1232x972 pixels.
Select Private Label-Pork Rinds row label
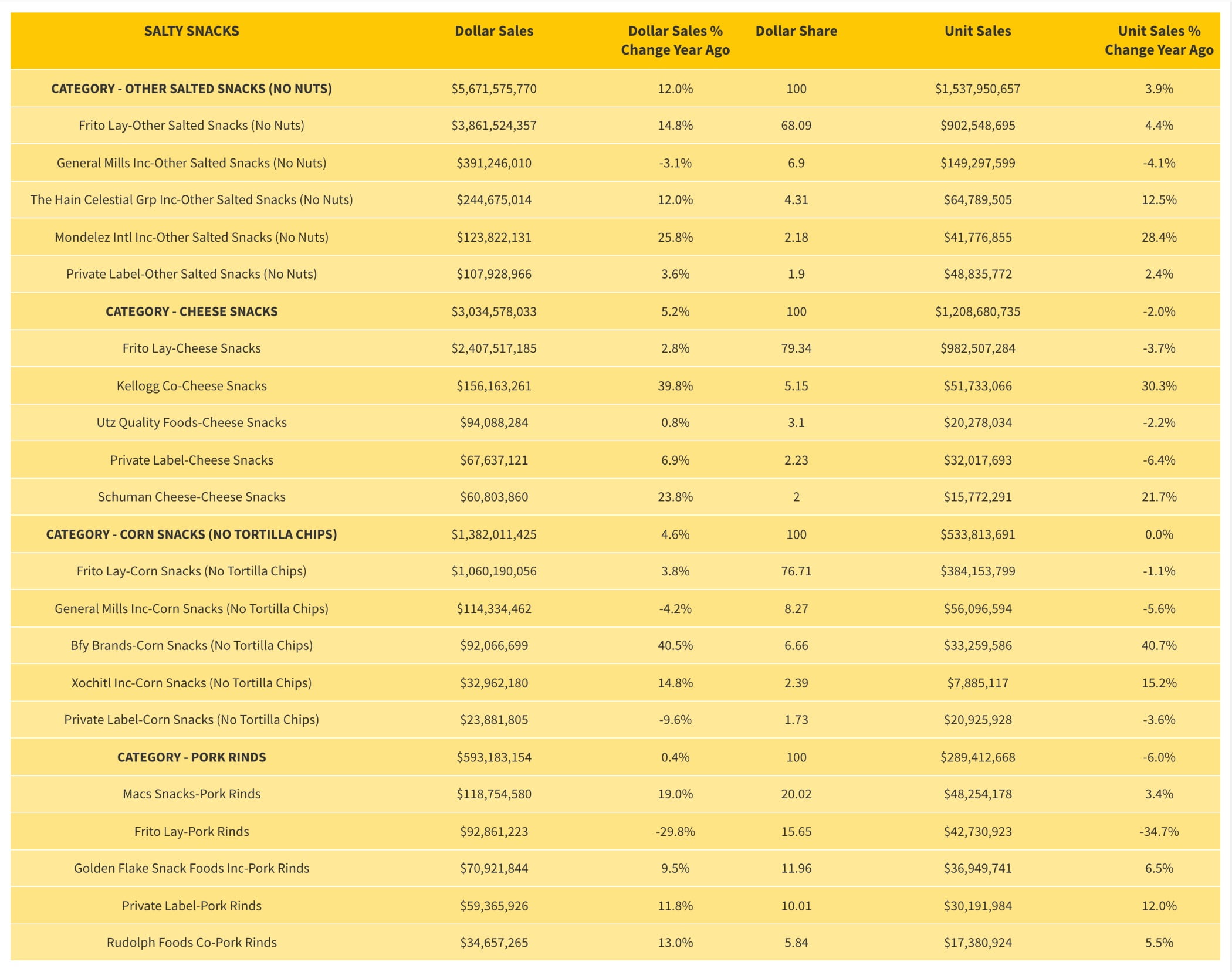pos(191,906)
